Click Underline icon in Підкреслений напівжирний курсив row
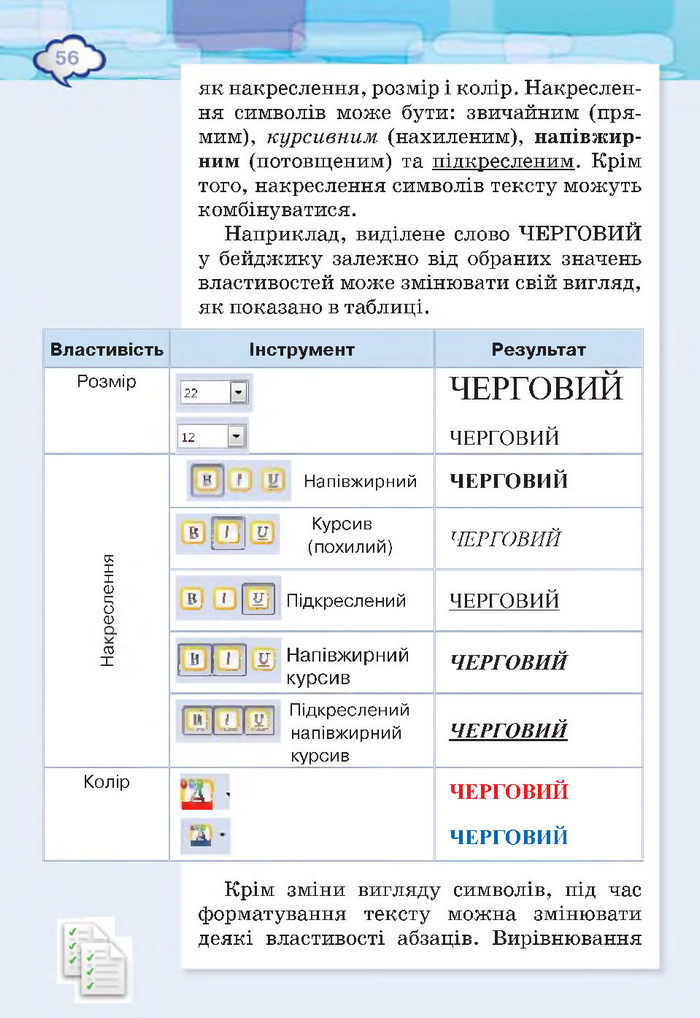The image size is (700, 1018). (258, 720)
